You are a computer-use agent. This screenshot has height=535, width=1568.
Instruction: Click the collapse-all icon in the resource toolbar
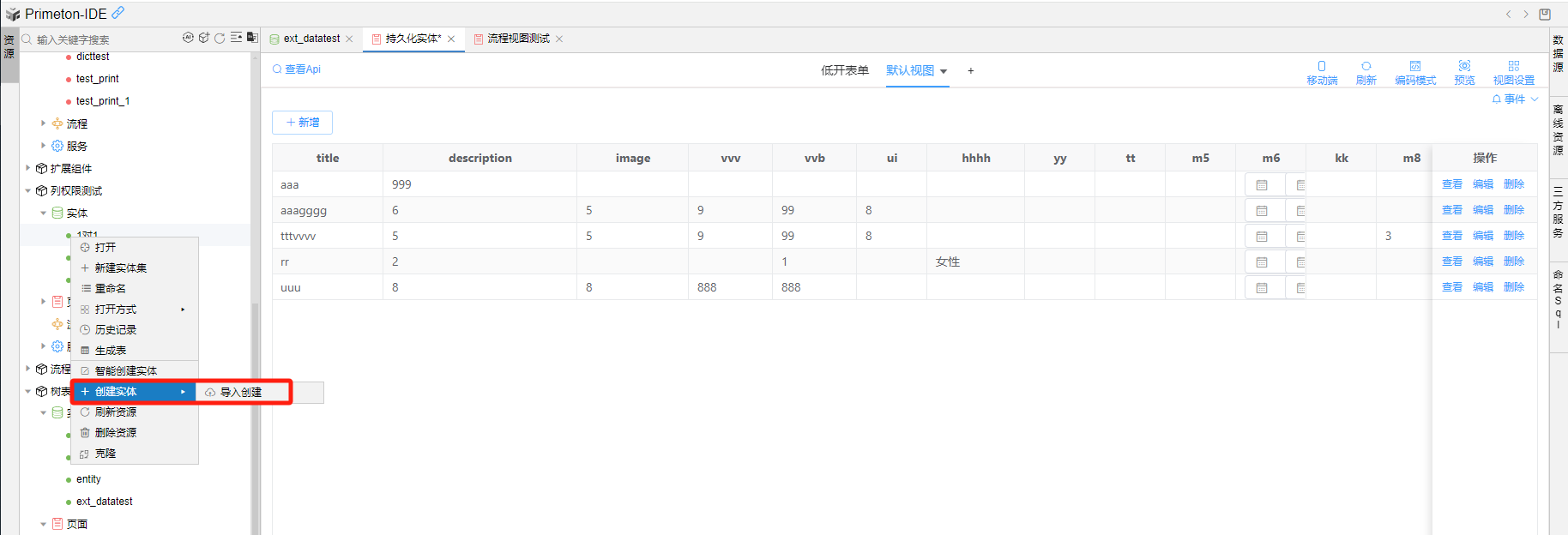click(236, 38)
